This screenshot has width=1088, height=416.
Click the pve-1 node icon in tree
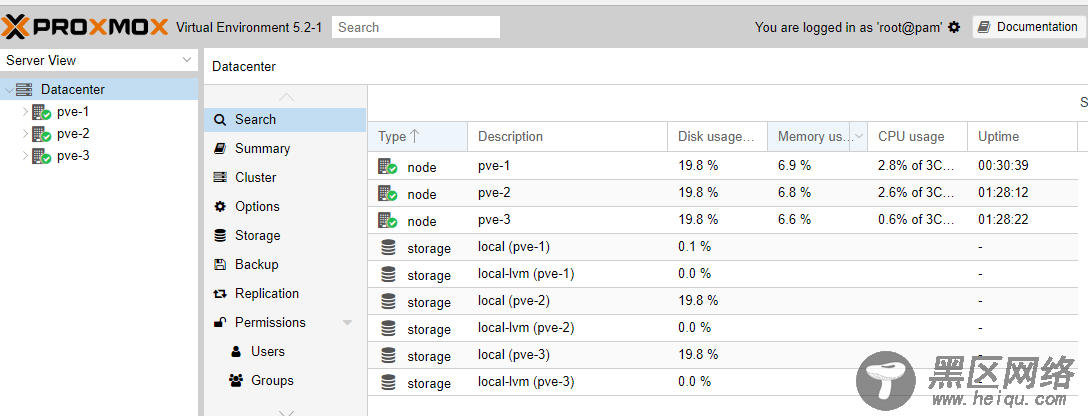coord(42,112)
